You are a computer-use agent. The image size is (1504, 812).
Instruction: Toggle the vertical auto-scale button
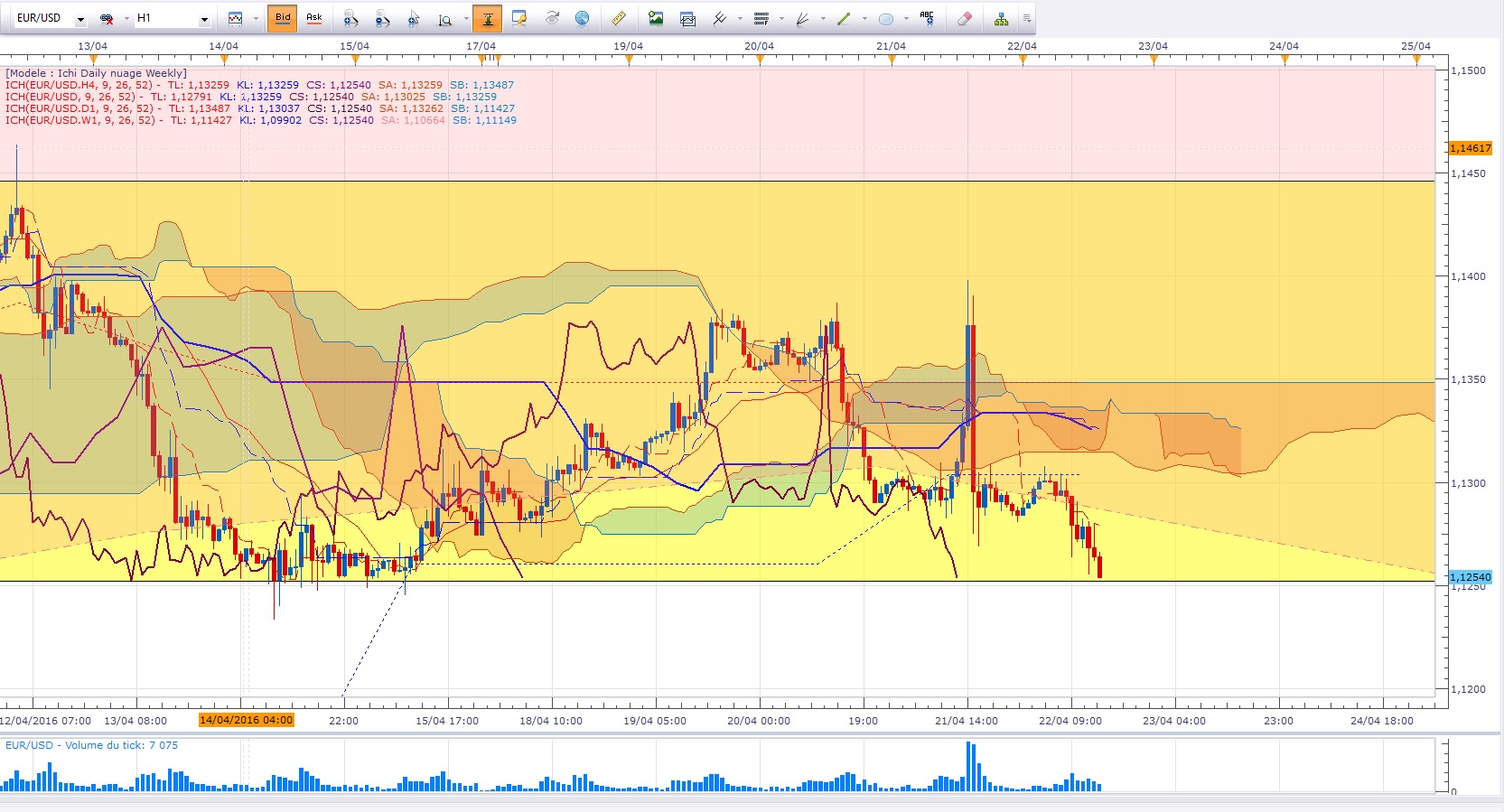point(488,18)
